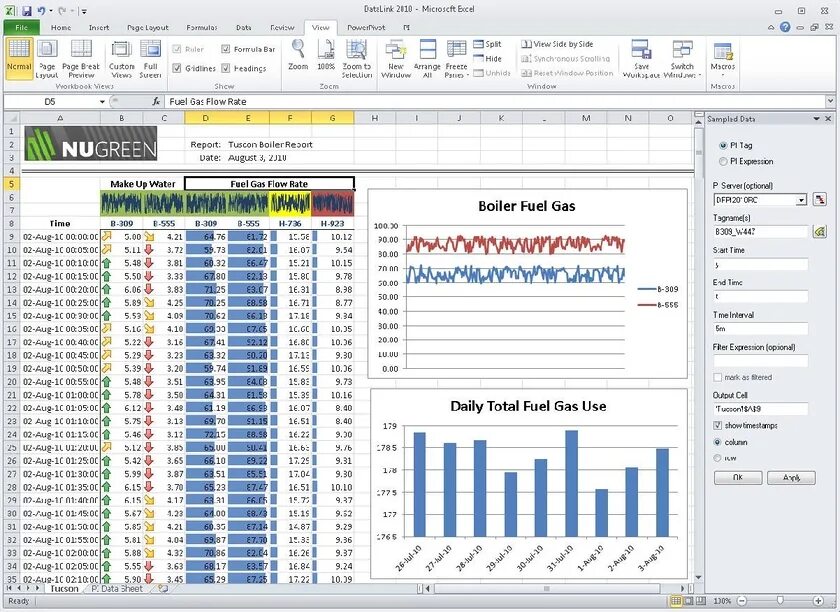Toggle the Headings checkbox
The image size is (840, 612).
pyautogui.click(x=226, y=68)
